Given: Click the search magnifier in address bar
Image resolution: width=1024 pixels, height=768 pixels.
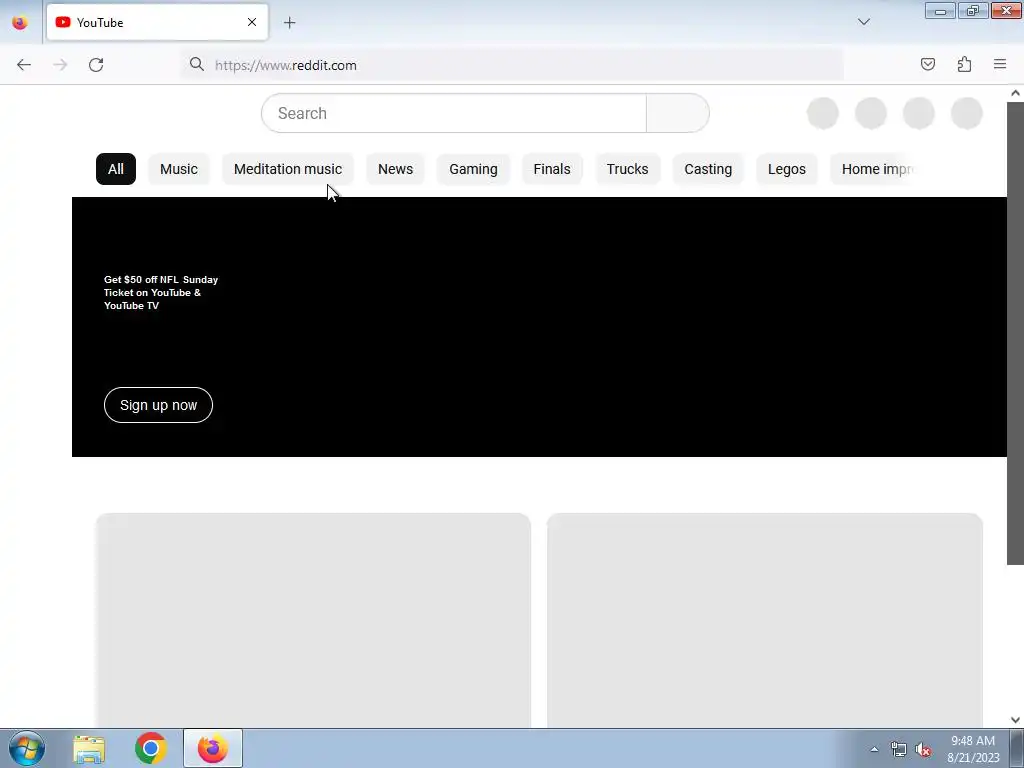Looking at the screenshot, I should [x=197, y=64].
